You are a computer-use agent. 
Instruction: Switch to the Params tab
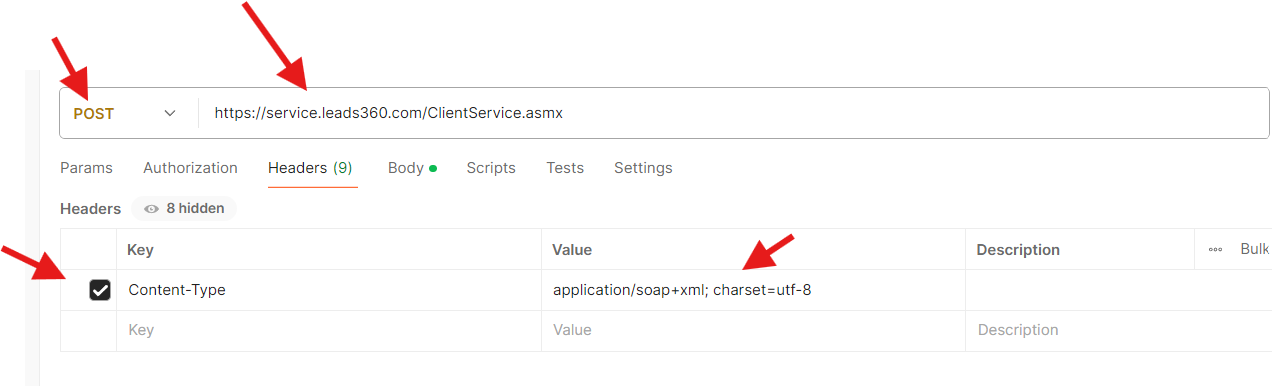[x=86, y=168]
